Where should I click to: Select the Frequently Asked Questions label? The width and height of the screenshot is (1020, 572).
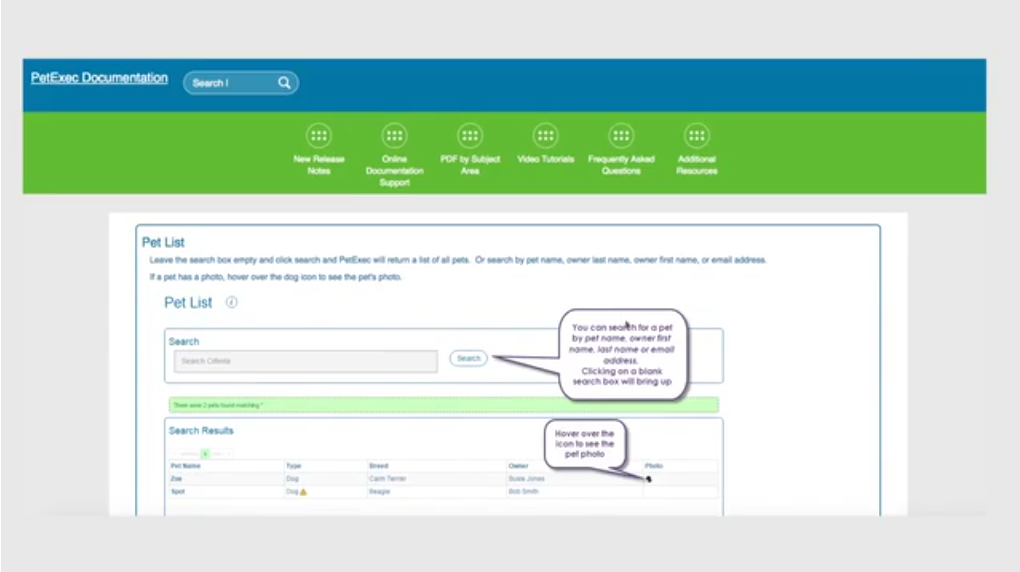click(621, 165)
